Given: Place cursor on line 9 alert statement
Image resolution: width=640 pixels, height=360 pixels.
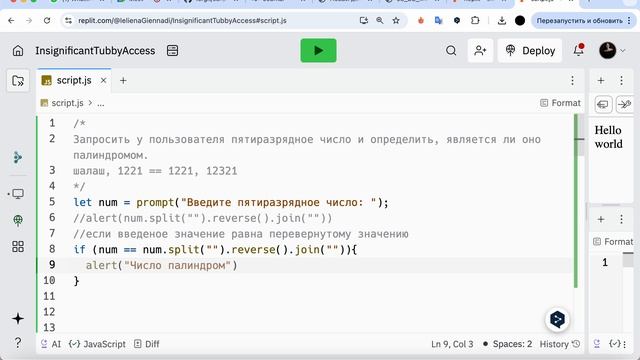Looking at the screenshot, I should point(161,265).
